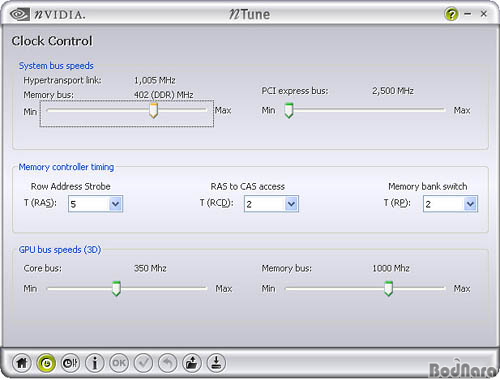The image size is (500, 380).
Task: Click the undo arrow icon
Action: [x=168, y=363]
